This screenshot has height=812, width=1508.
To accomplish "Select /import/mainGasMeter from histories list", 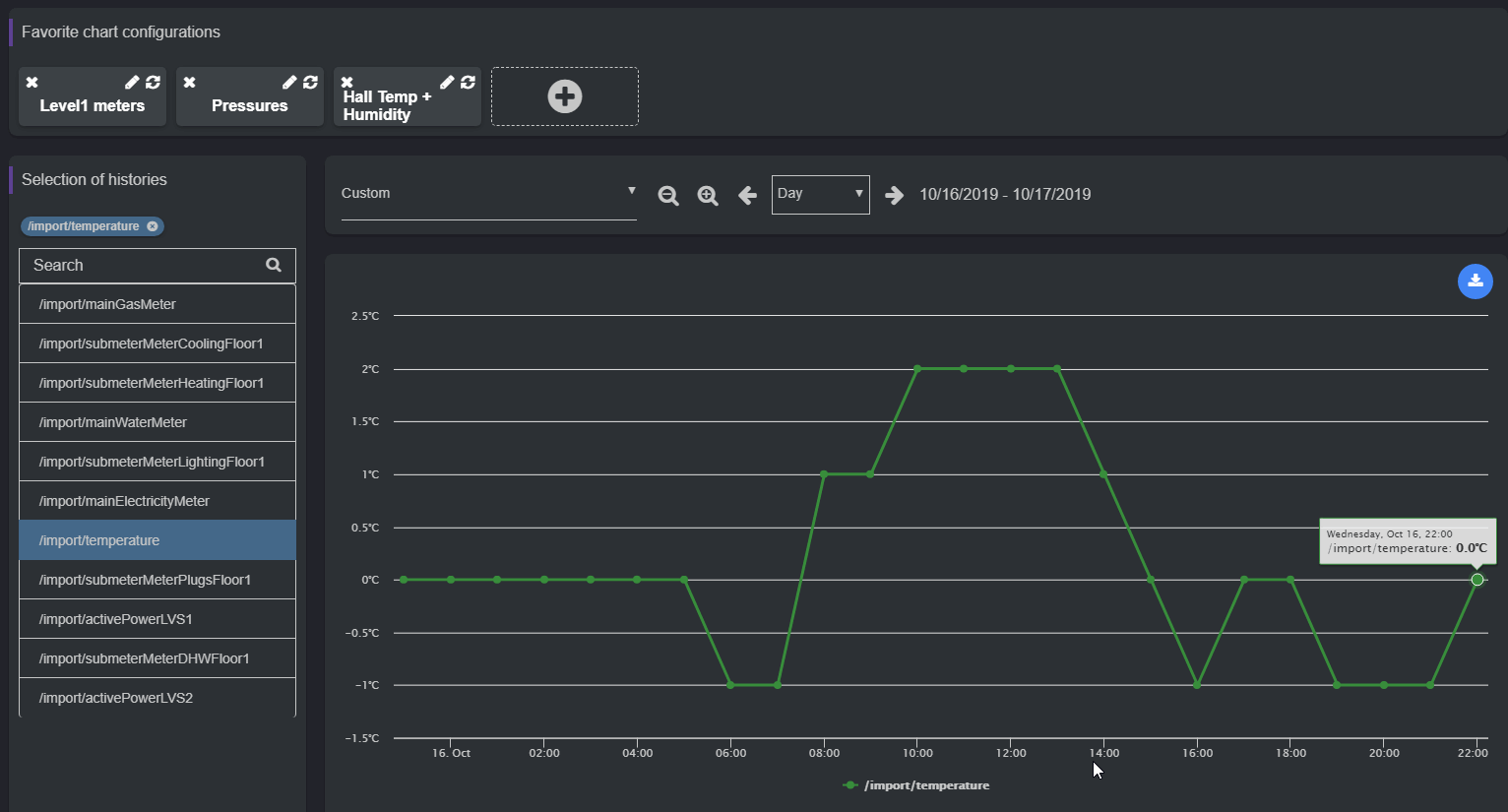I will [x=157, y=303].
